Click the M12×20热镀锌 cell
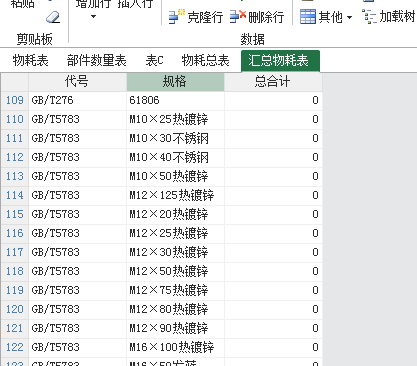The width and height of the screenshot is (417, 366). point(175,214)
